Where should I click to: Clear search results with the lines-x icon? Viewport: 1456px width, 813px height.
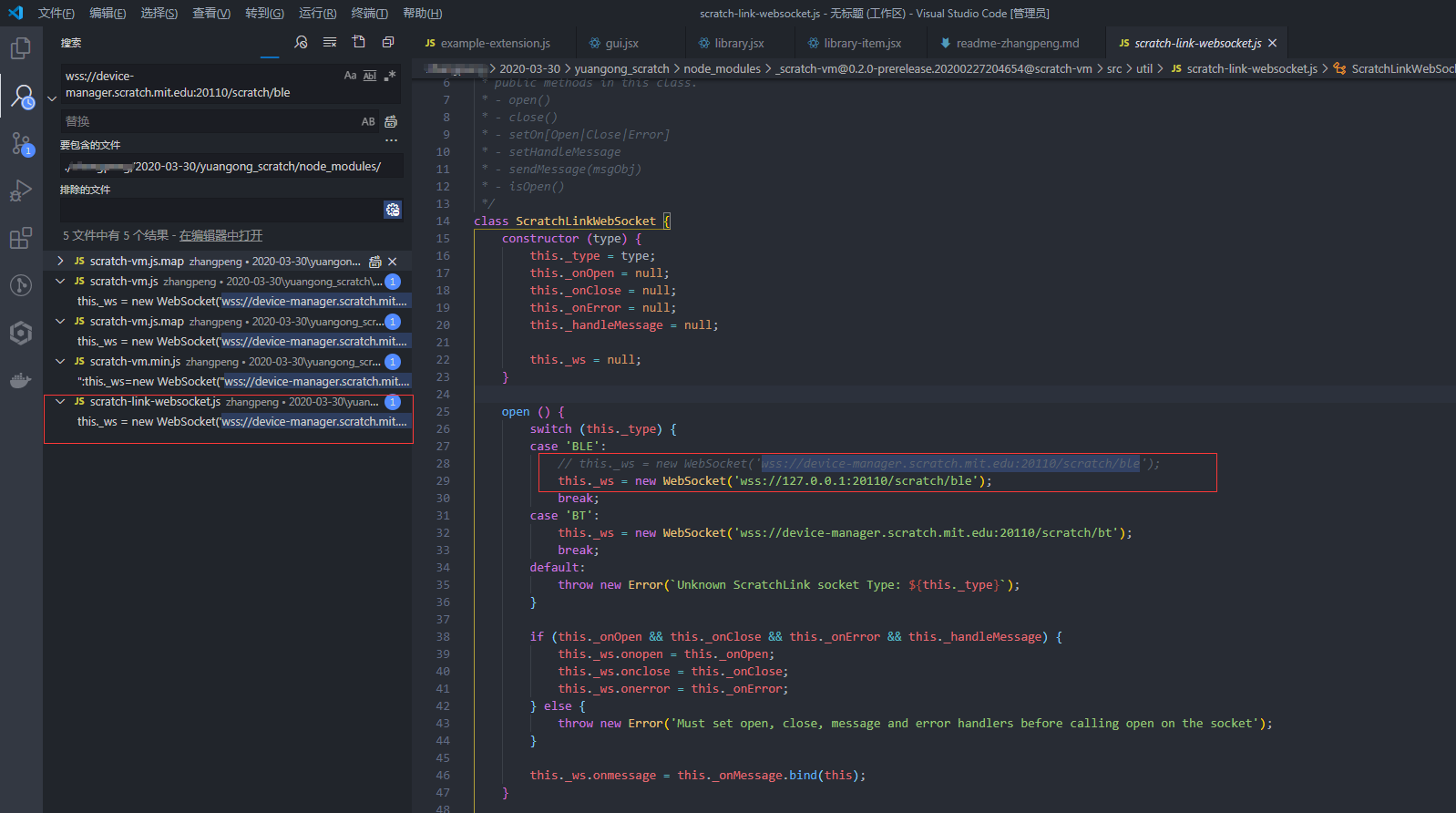330,43
